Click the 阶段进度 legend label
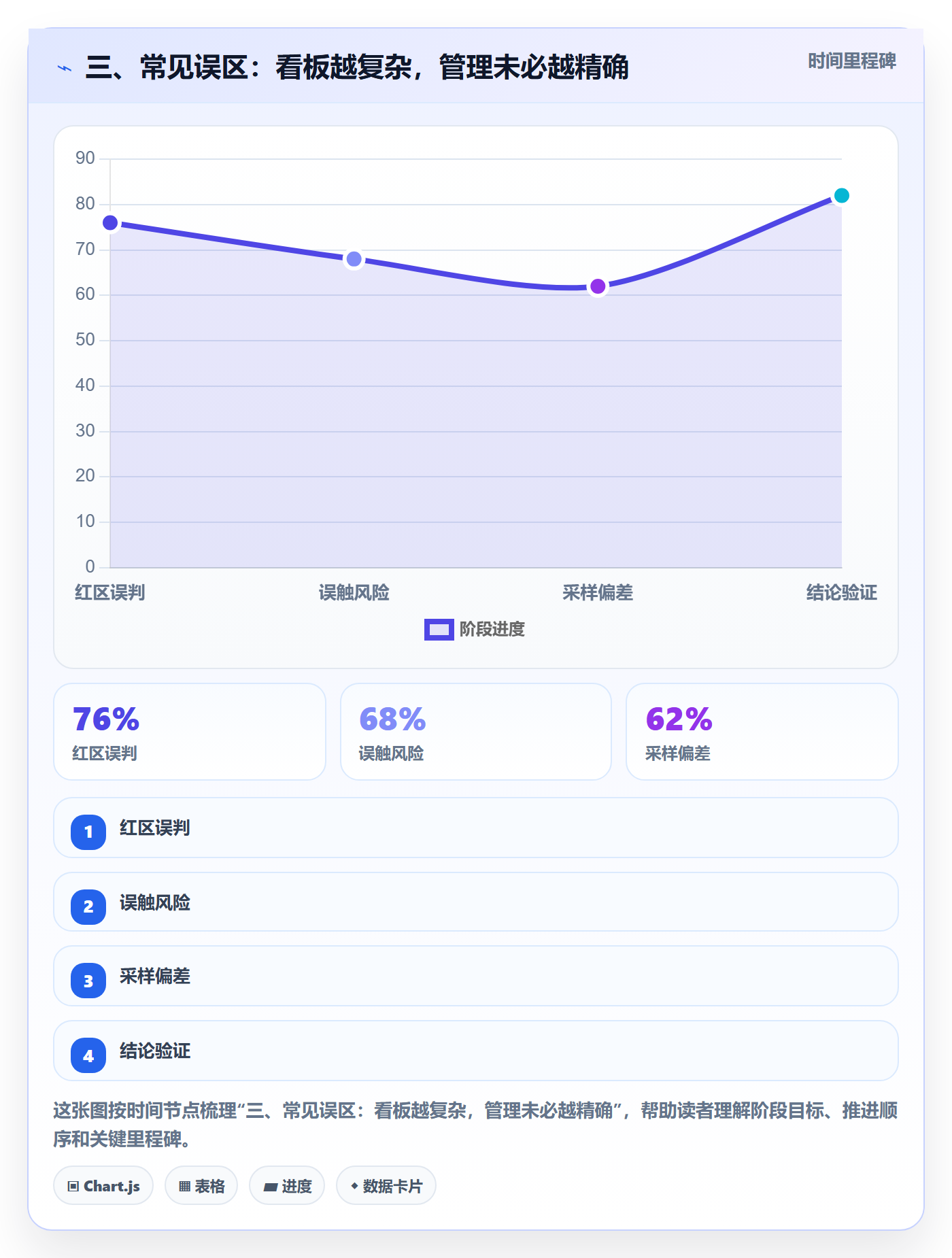Image resolution: width=952 pixels, height=1258 pixels. (492, 630)
